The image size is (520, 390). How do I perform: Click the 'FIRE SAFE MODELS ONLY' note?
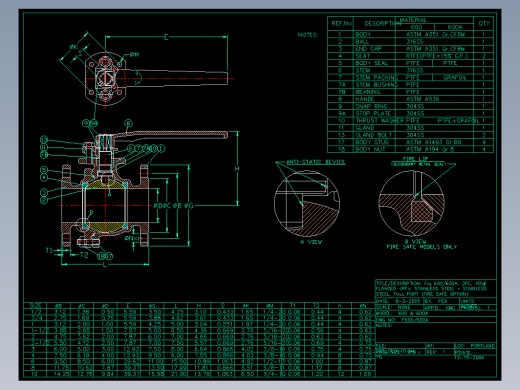tap(422, 247)
